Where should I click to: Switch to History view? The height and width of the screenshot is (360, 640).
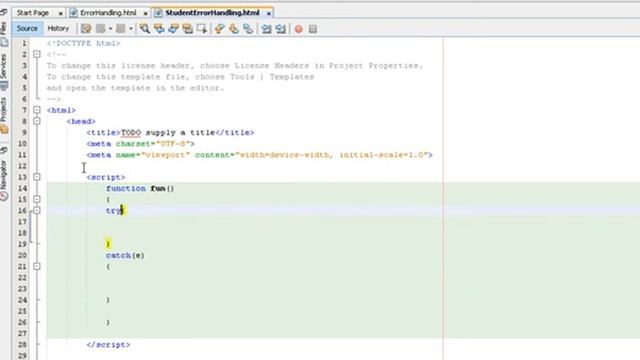(58, 29)
